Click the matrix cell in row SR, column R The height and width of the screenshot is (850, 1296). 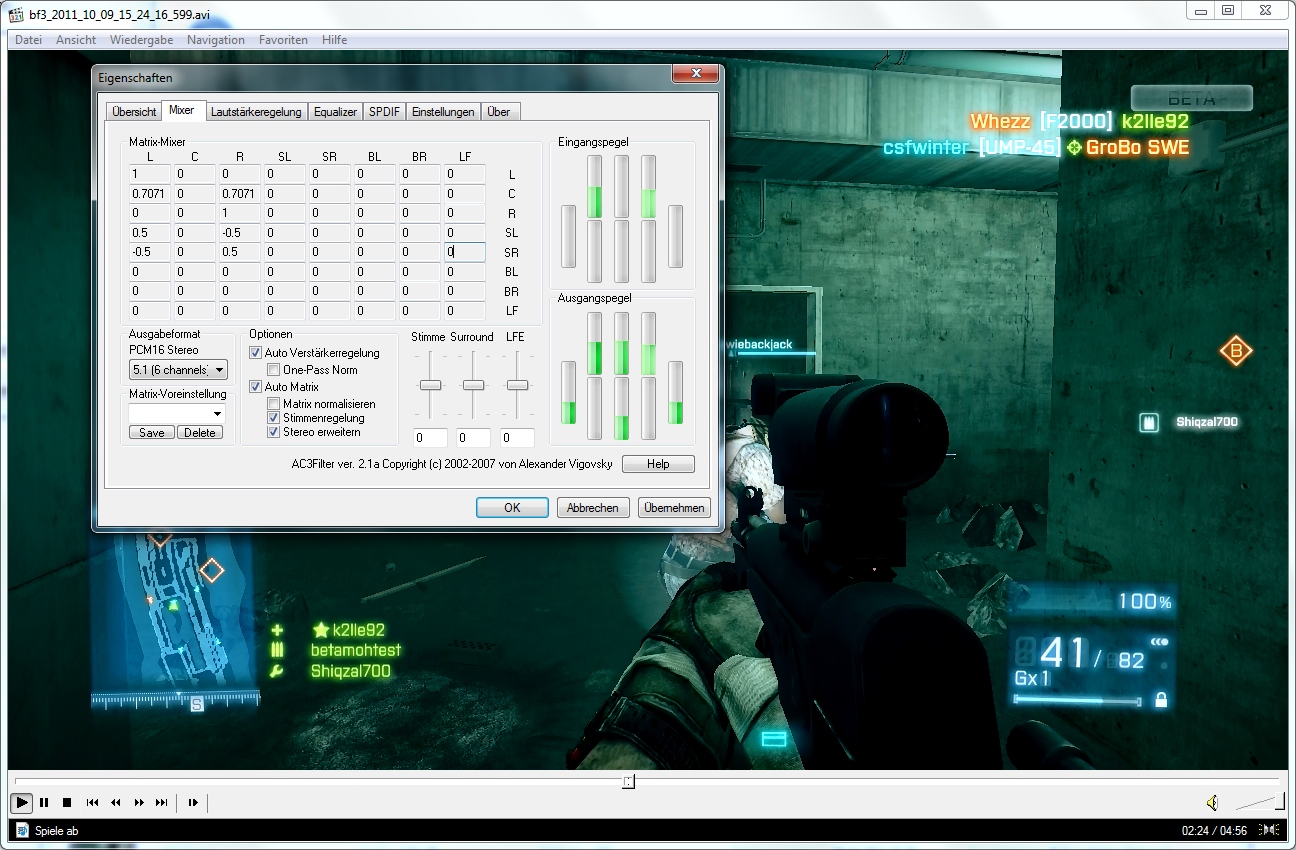point(239,253)
